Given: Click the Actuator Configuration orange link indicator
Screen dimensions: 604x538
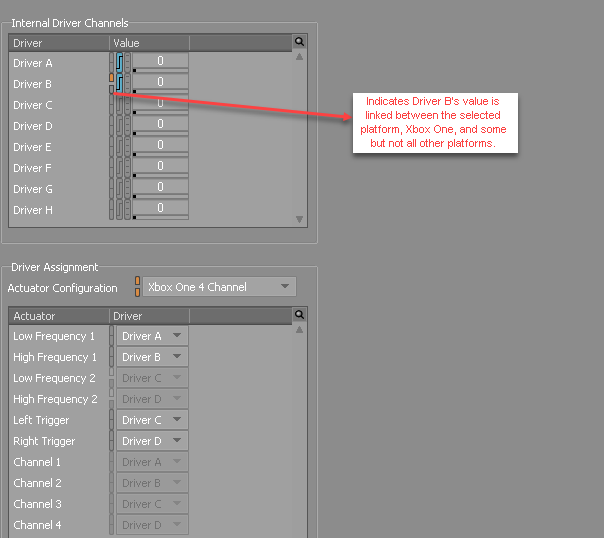Looking at the screenshot, I should tap(137, 287).
